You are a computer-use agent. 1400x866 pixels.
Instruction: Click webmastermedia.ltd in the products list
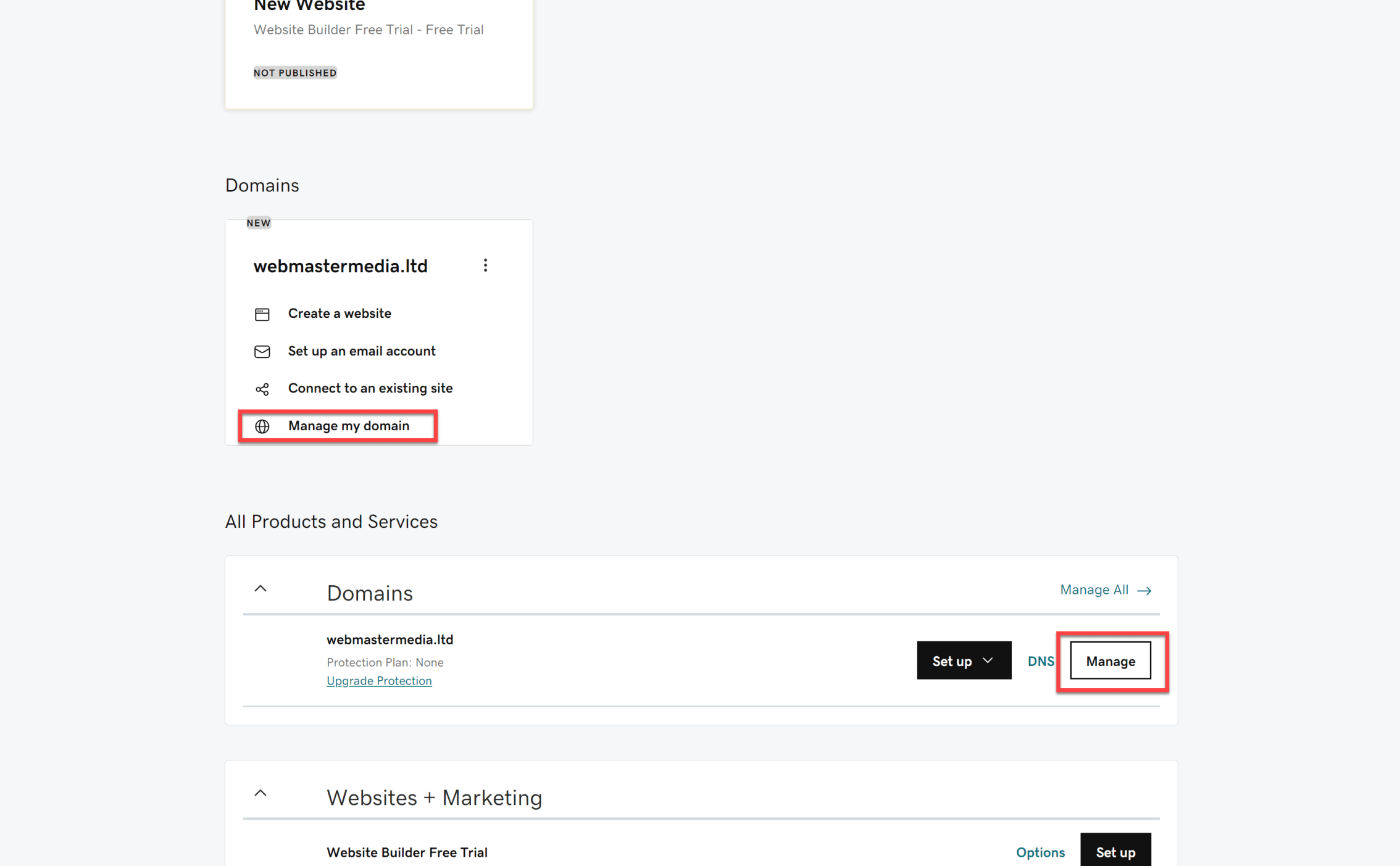390,640
